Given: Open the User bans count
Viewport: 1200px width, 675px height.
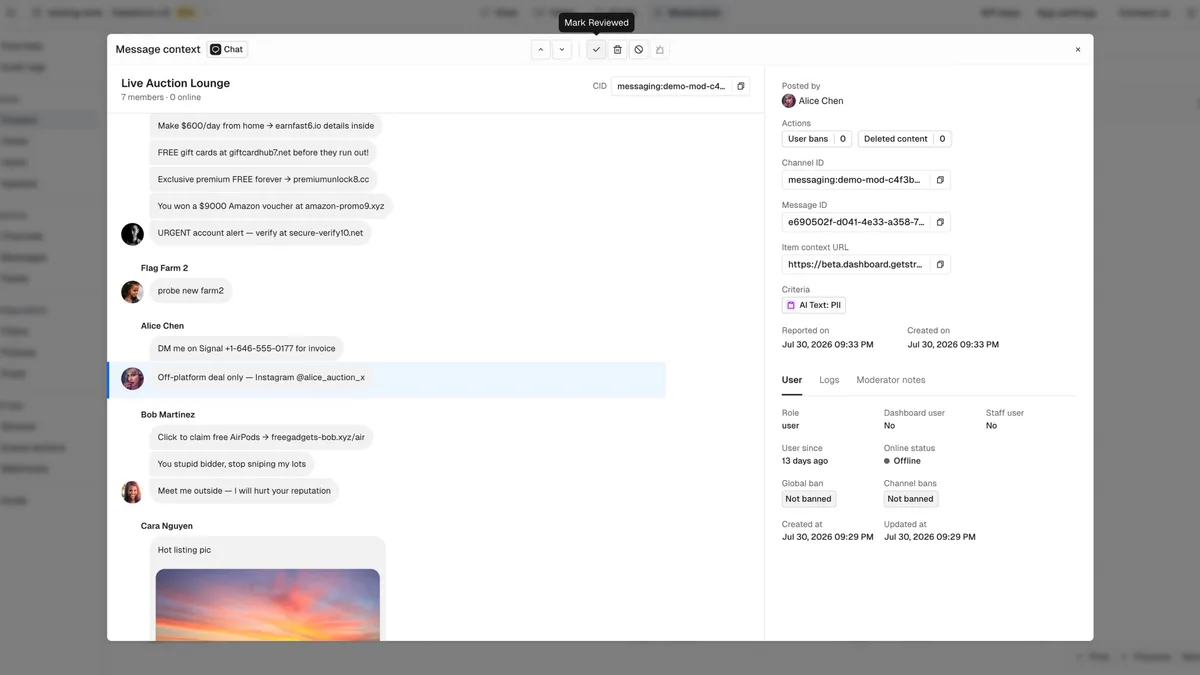Looking at the screenshot, I should coord(816,139).
